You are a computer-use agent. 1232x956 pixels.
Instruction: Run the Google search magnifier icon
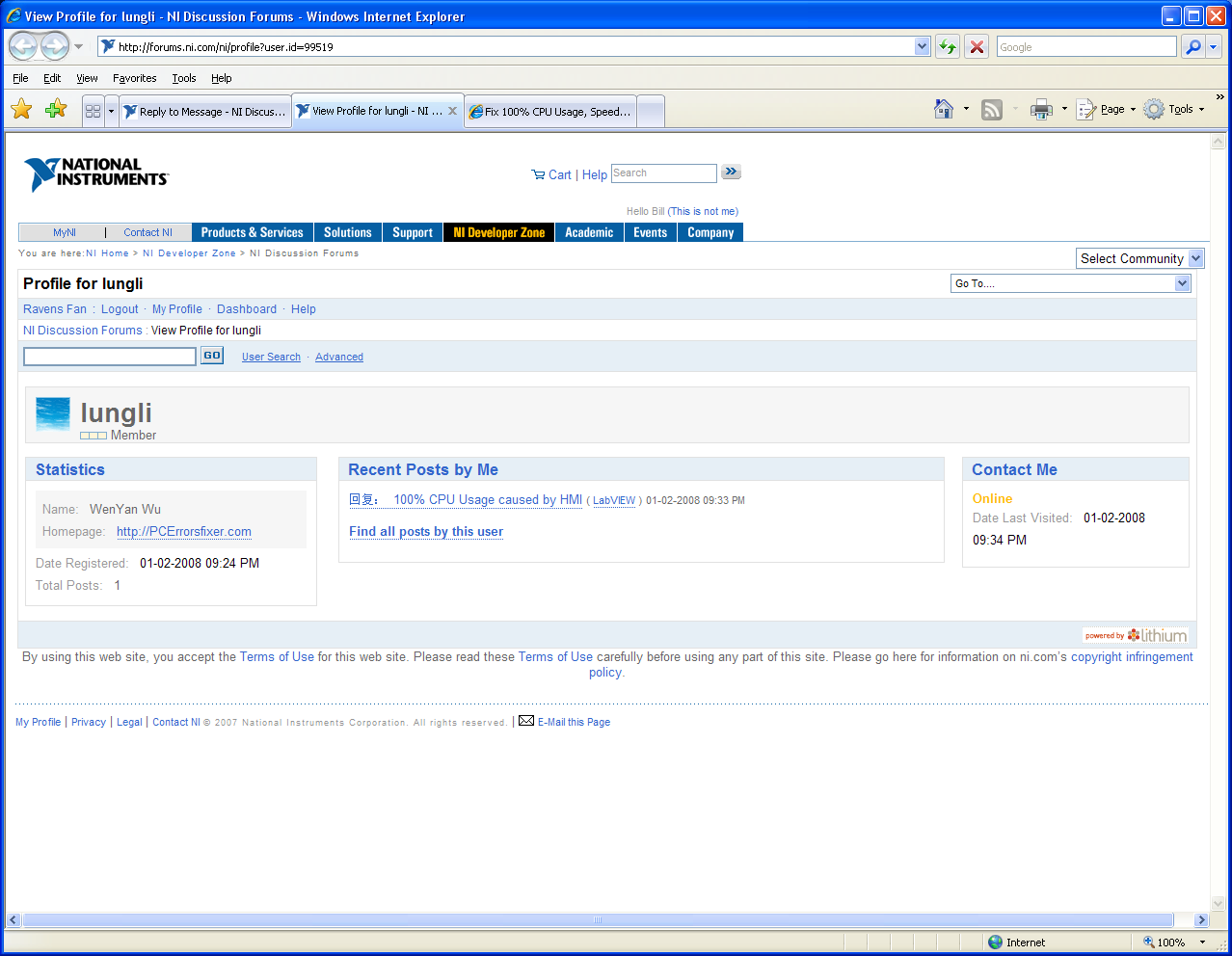tap(1193, 46)
